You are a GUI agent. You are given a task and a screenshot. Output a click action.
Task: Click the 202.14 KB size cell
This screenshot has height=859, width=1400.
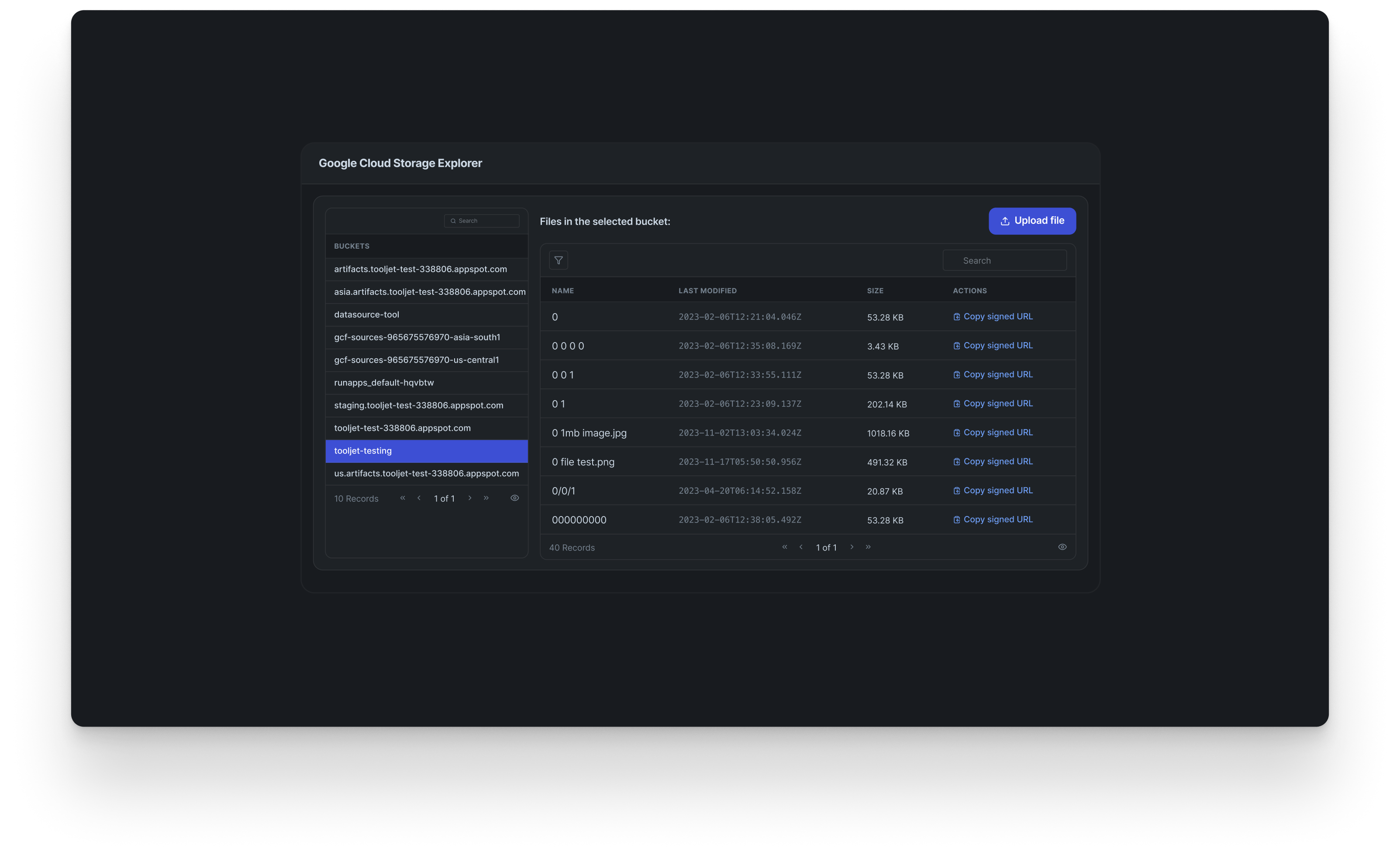tap(887, 405)
